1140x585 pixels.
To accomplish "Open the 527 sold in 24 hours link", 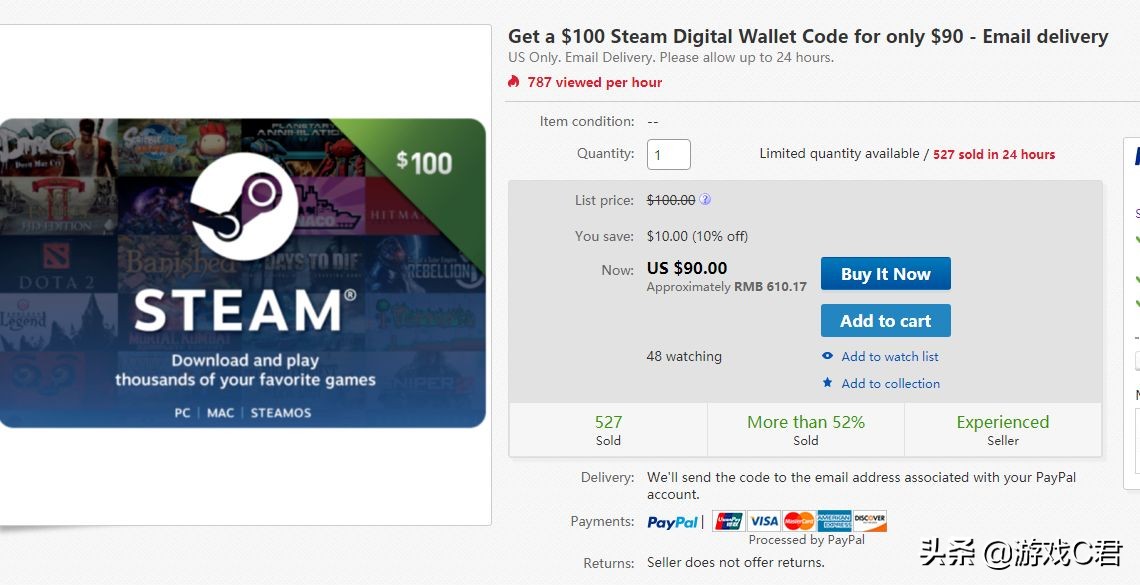I will pyautogui.click(x=994, y=154).
